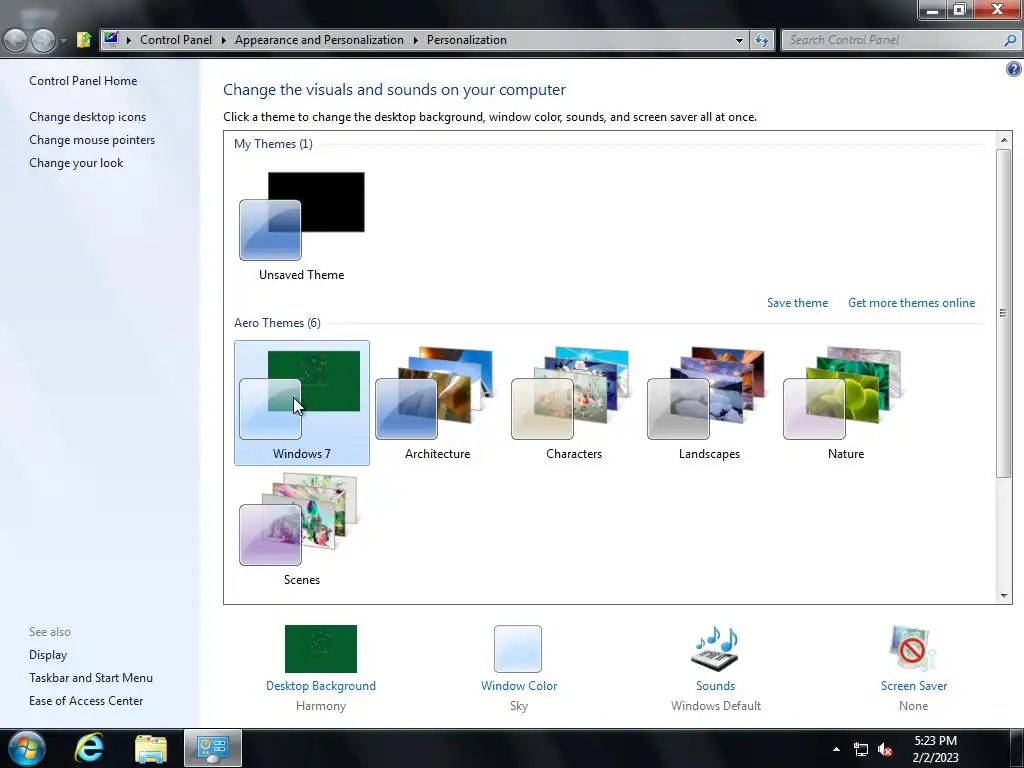Click the Help question mark icon

[1014, 69]
